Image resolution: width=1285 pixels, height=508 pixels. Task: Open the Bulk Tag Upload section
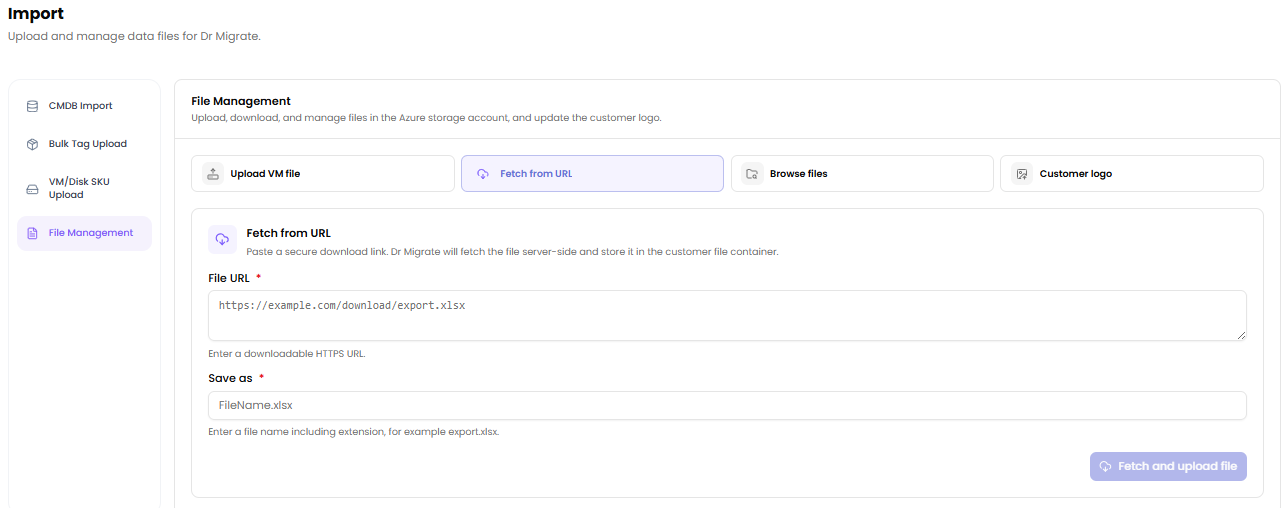[84, 144]
